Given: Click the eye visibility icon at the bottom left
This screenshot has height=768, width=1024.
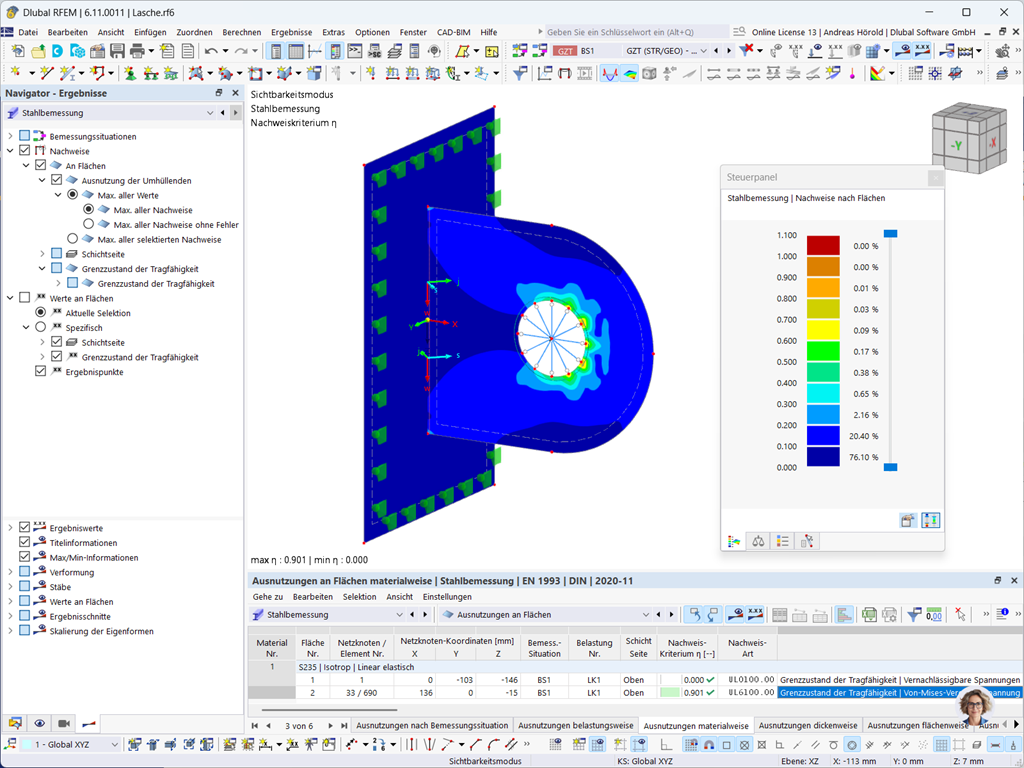Looking at the screenshot, I should (40, 723).
